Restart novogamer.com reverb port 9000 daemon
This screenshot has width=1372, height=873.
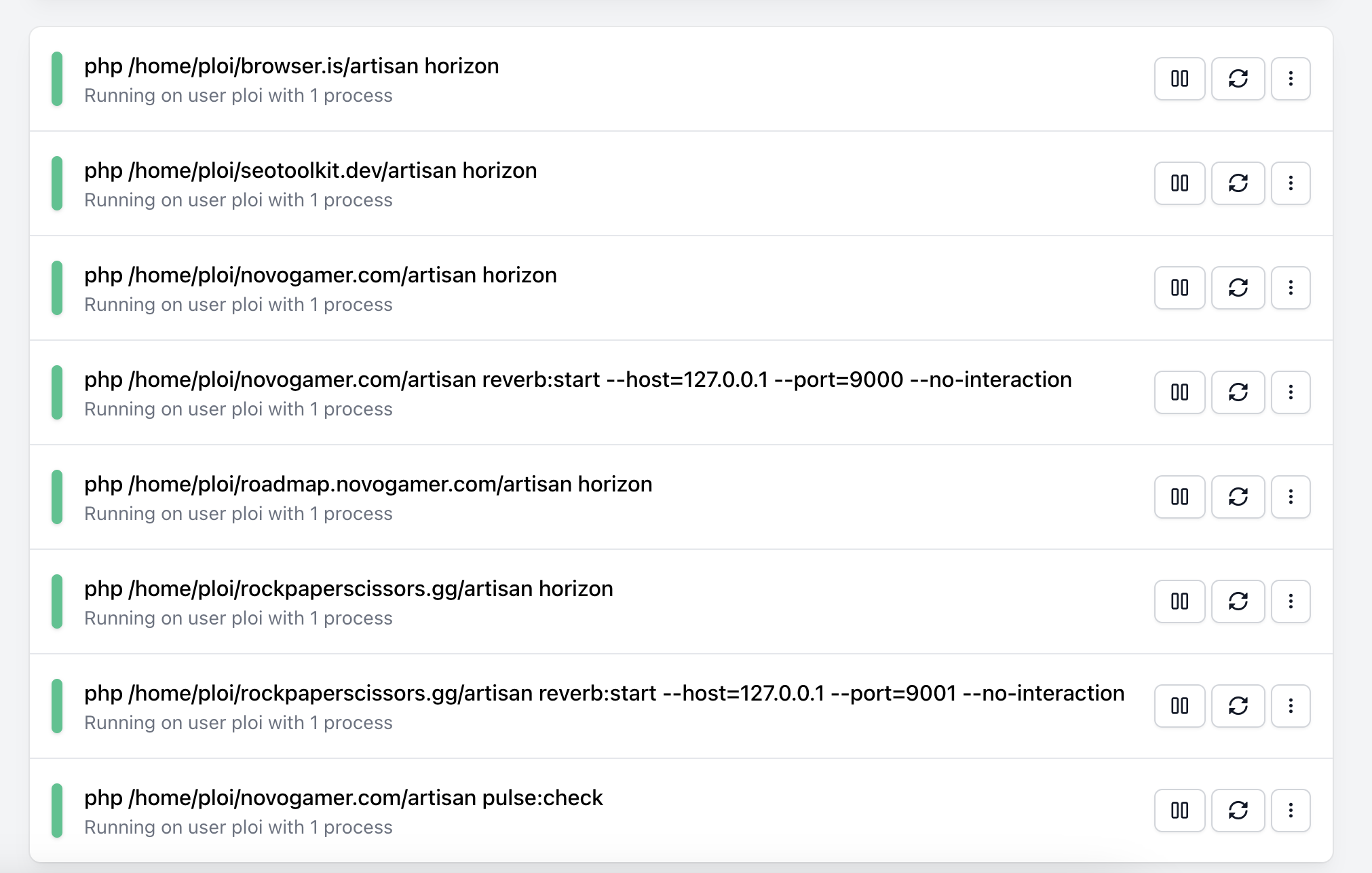click(1238, 392)
